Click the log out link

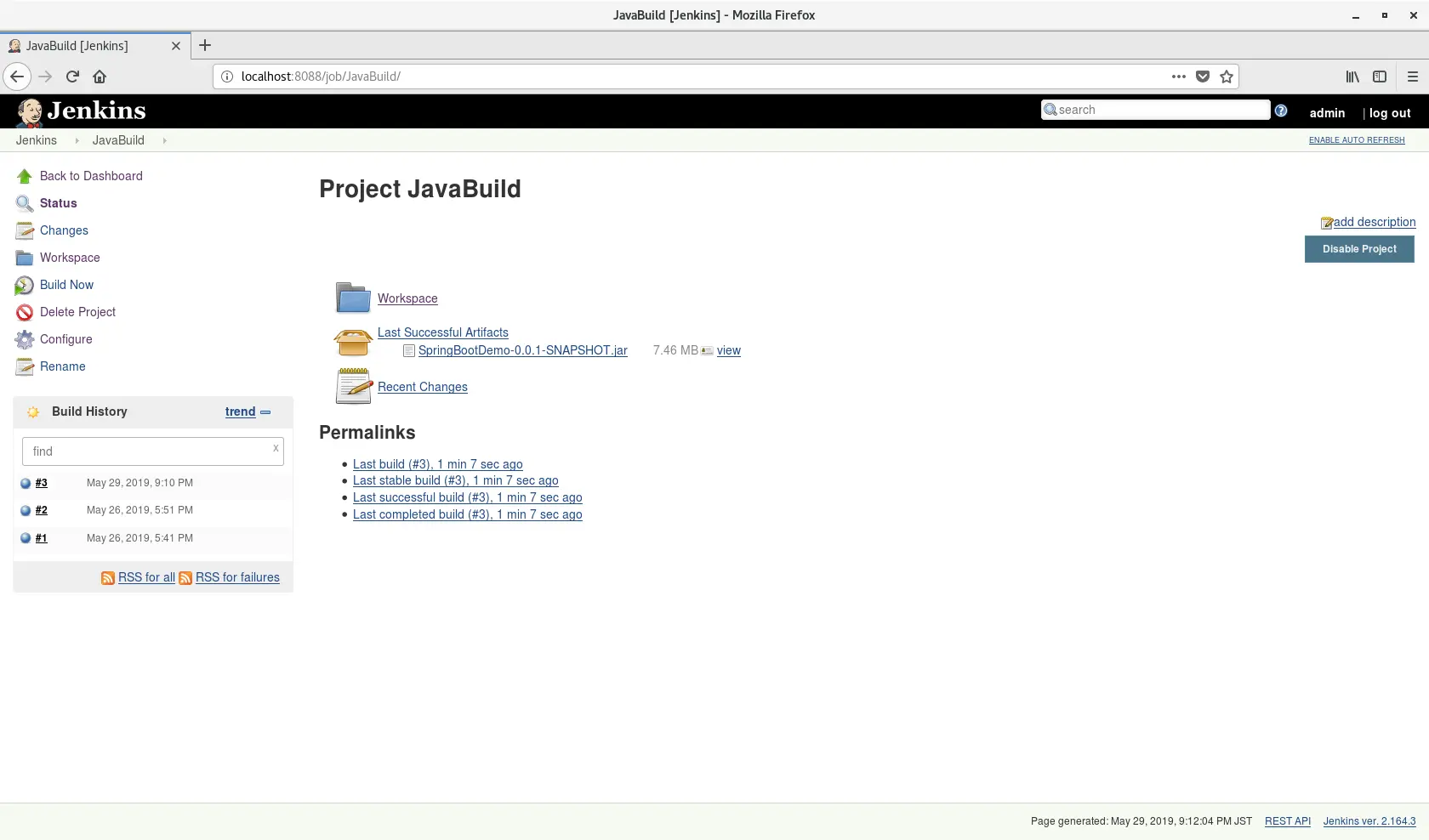click(1390, 113)
